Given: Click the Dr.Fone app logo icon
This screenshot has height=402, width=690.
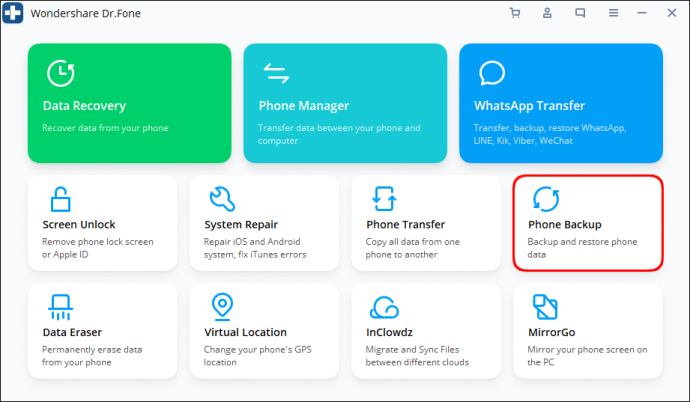Looking at the screenshot, I should click(x=12, y=13).
